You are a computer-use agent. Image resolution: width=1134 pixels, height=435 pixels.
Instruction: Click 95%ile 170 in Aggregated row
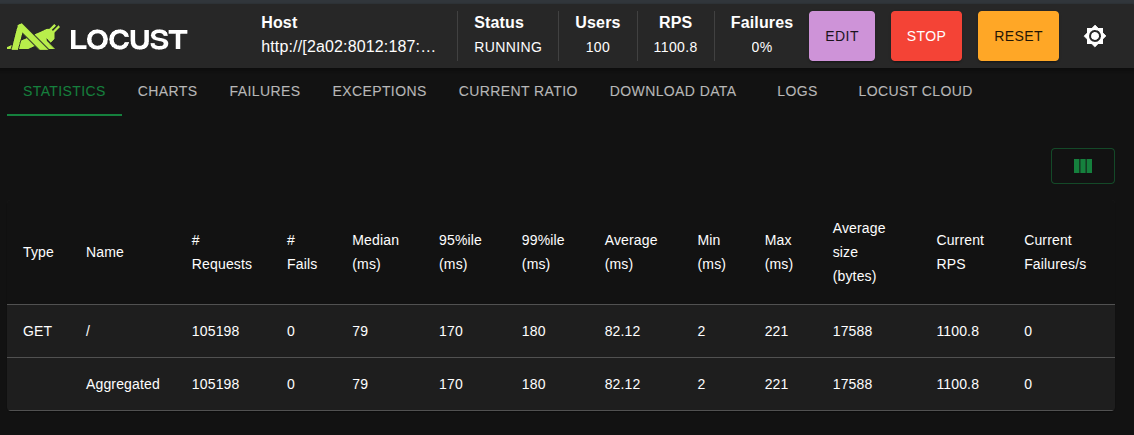click(x=451, y=384)
